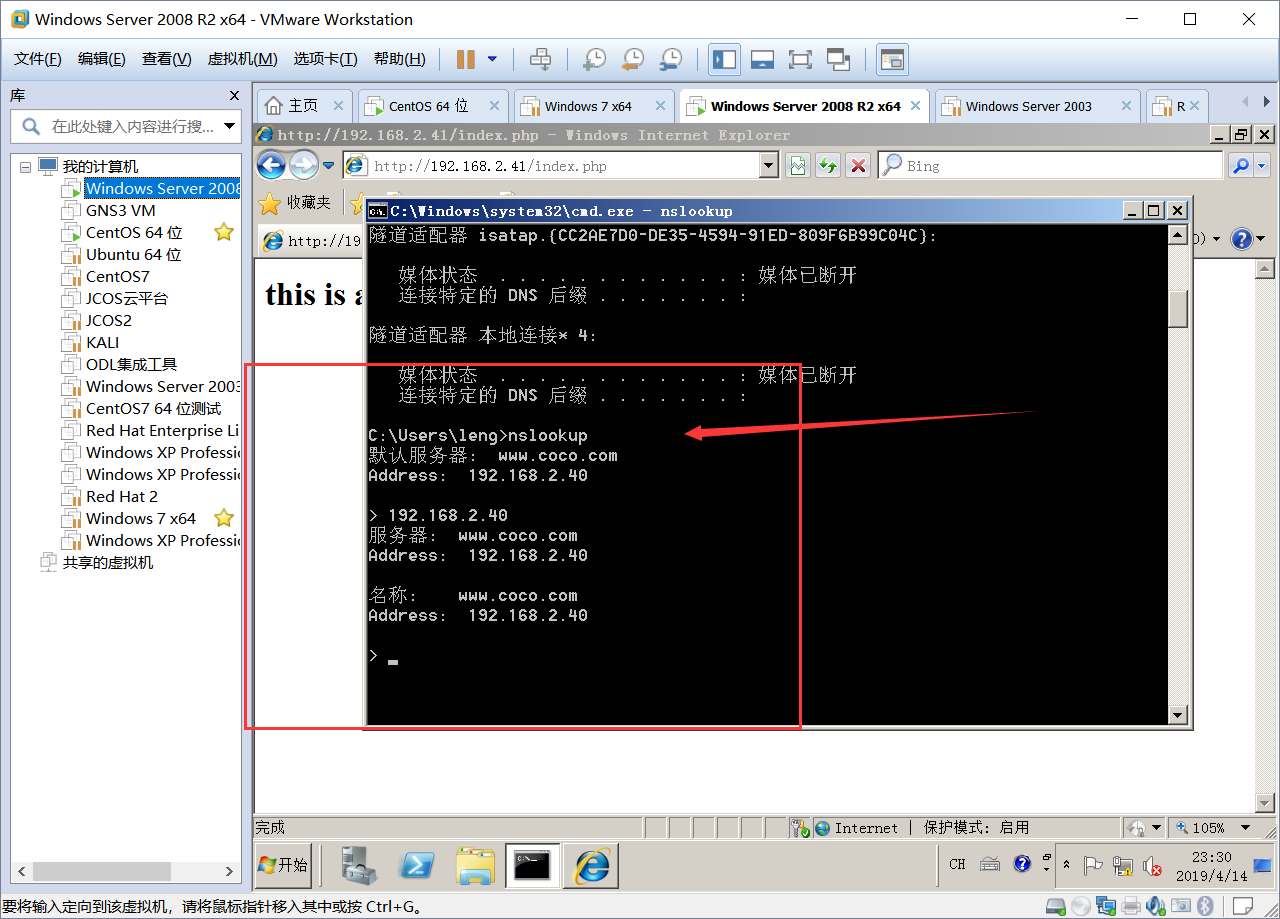Take a snapshot of the virtual machine
Viewport: 1280px width, 919px height.
click(594, 59)
